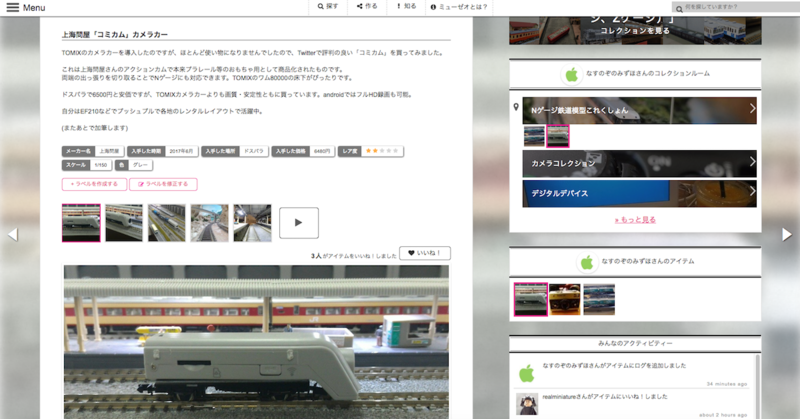The image size is (800, 419).
Task: Click the メーカー名 上海問屋 label
Action: click(93, 151)
